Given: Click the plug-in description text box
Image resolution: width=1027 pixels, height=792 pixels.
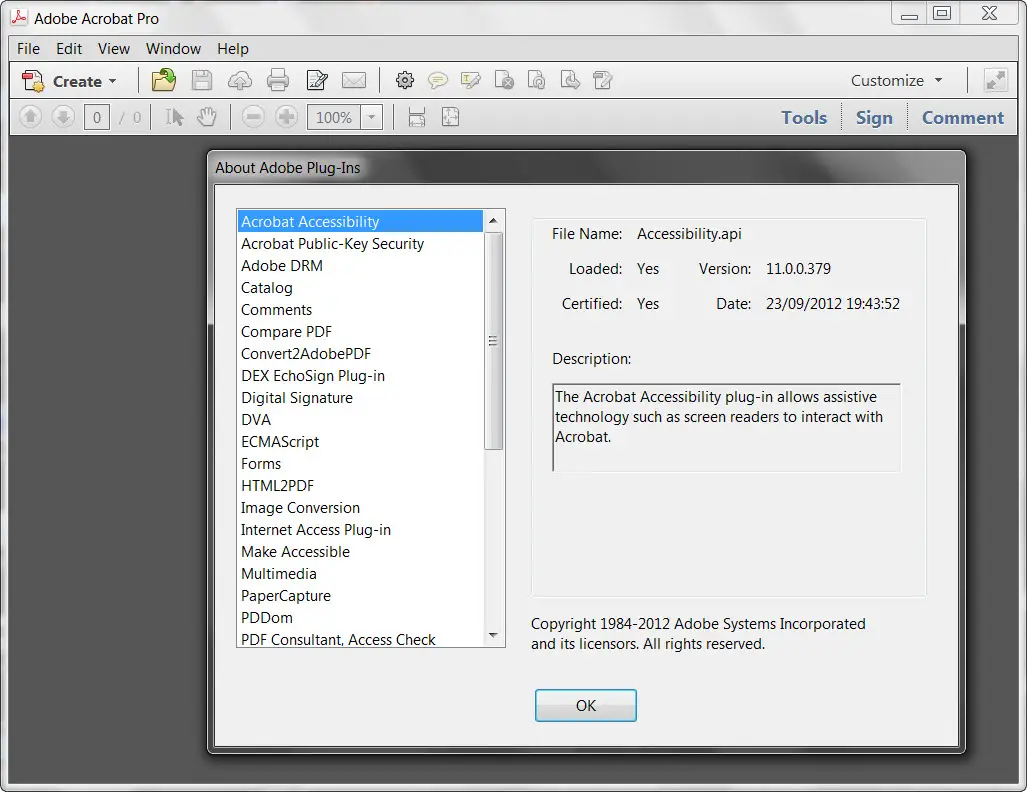Looking at the screenshot, I should coord(726,427).
